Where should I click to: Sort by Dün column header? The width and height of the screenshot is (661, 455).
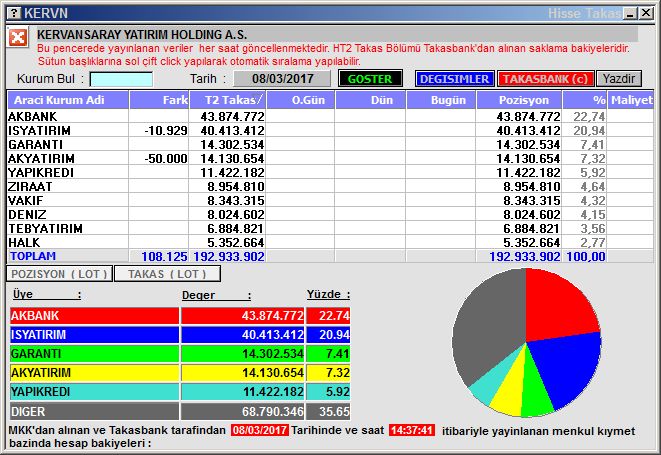pos(371,100)
